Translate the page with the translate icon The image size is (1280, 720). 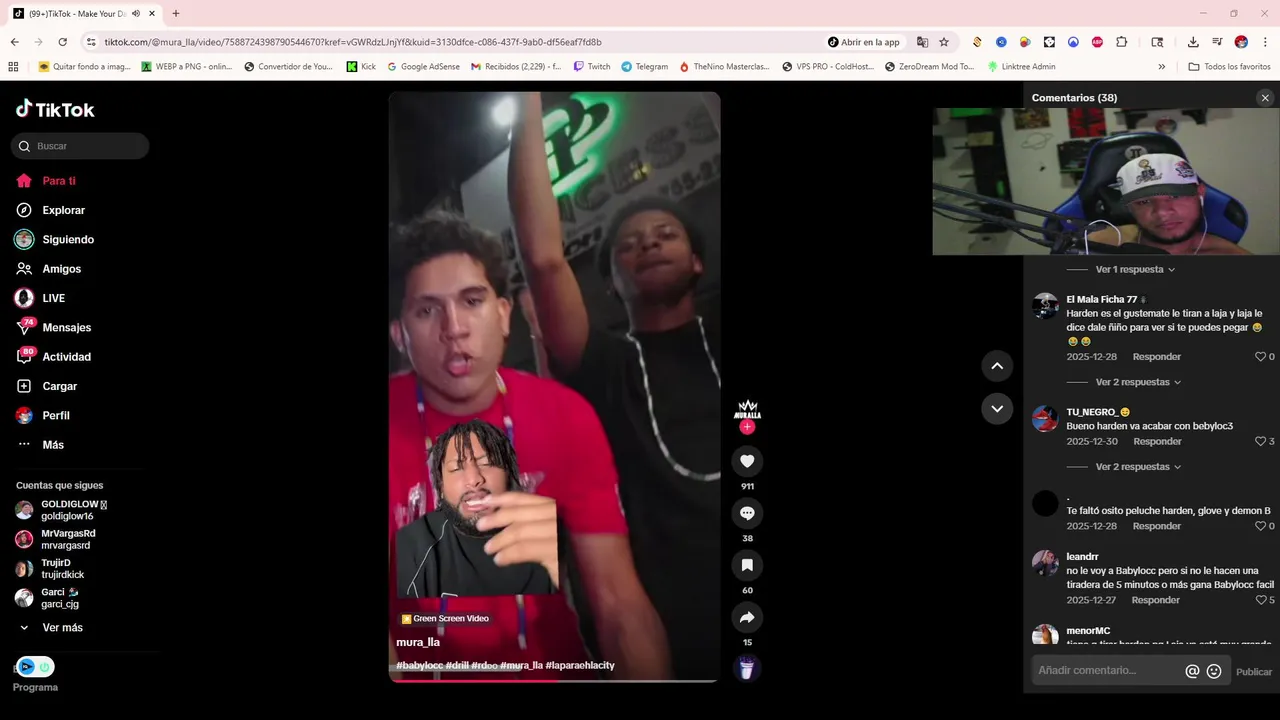(922, 42)
